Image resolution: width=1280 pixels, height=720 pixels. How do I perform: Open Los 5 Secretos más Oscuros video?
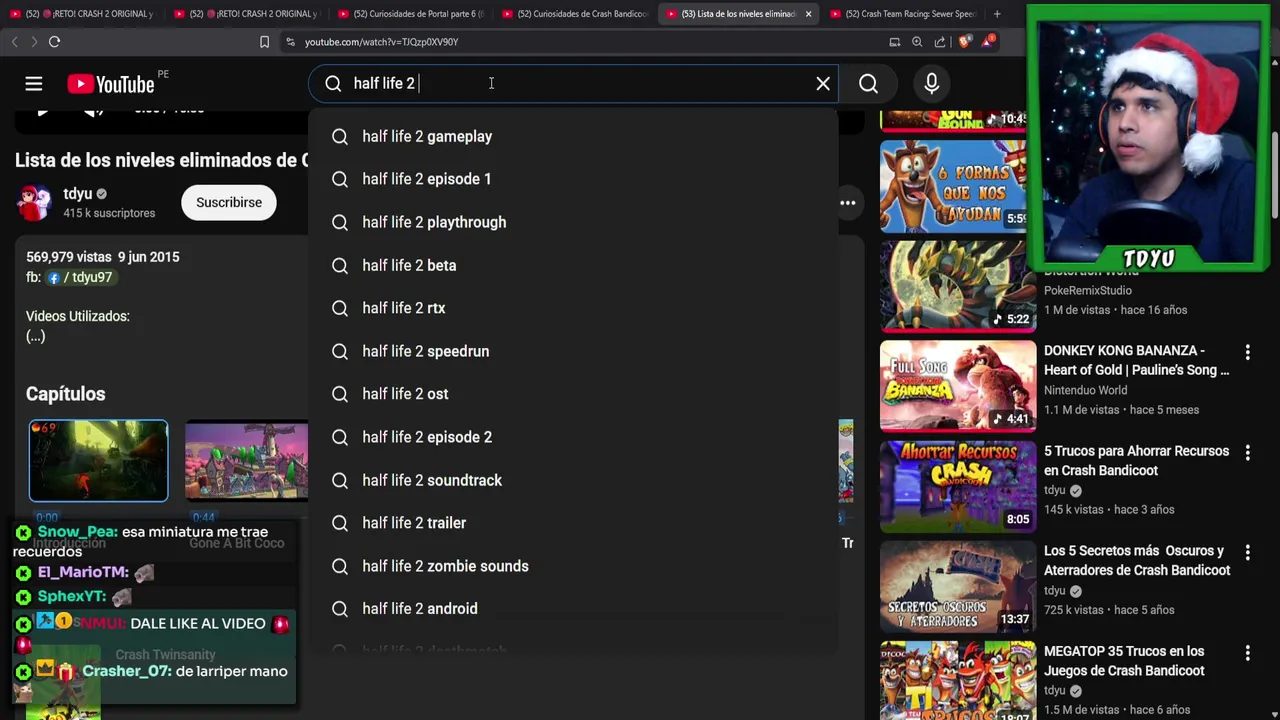(1137, 560)
